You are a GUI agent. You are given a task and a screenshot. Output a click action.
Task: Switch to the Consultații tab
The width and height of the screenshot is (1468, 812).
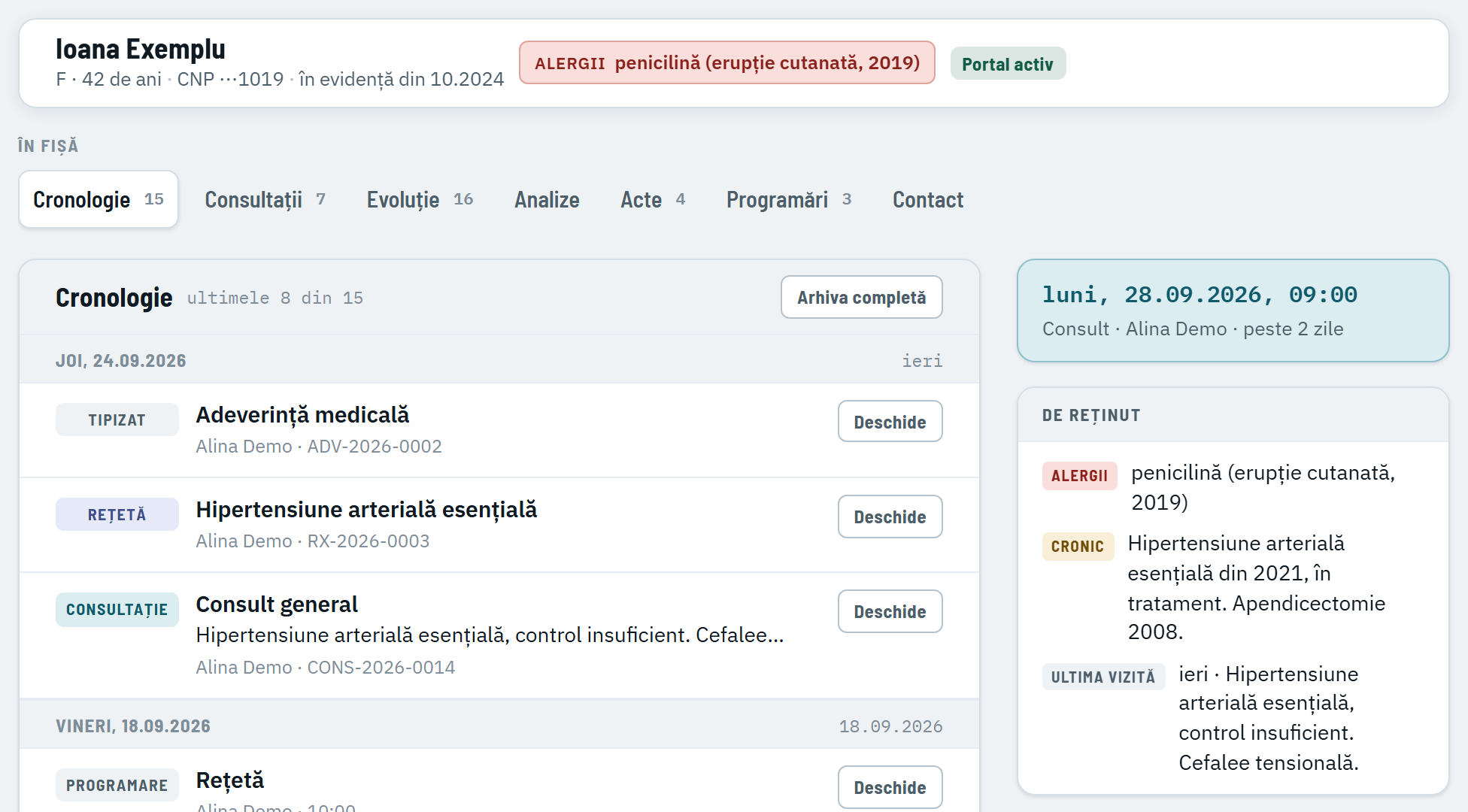265,199
